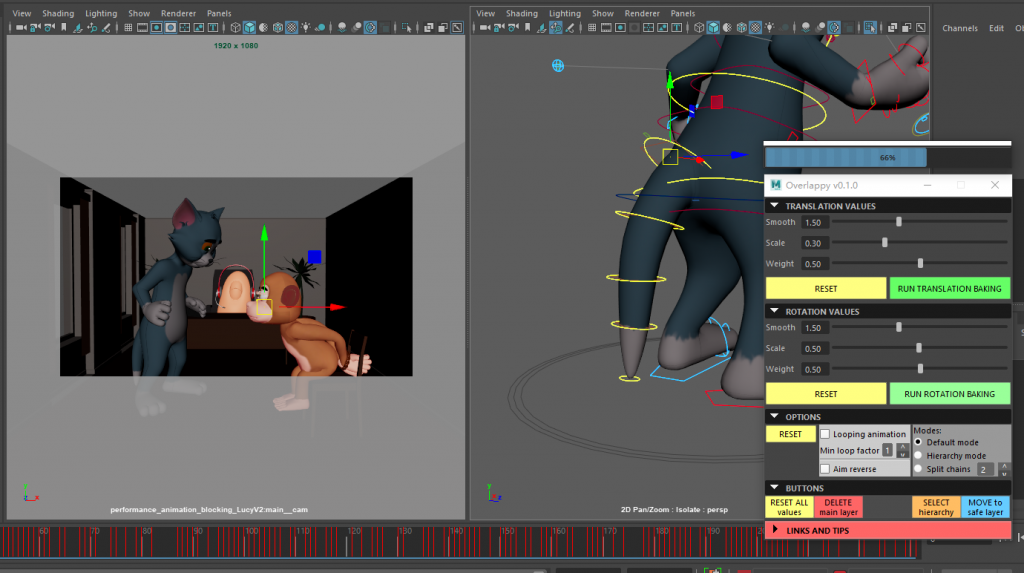The image size is (1024, 573).
Task: Open View menu in left panel
Action: tap(22, 13)
